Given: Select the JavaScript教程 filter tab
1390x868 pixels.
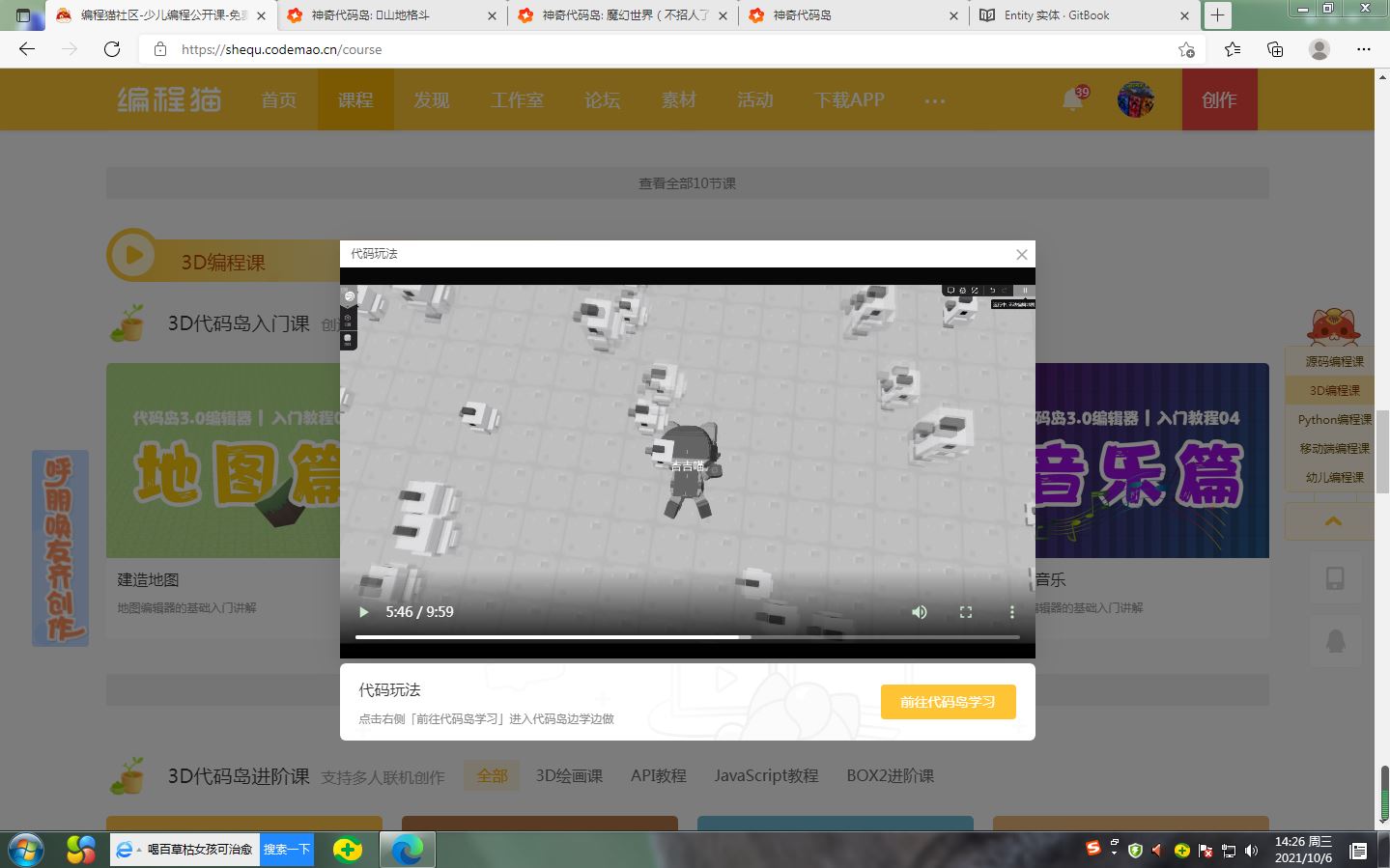Looking at the screenshot, I should point(766,775).
